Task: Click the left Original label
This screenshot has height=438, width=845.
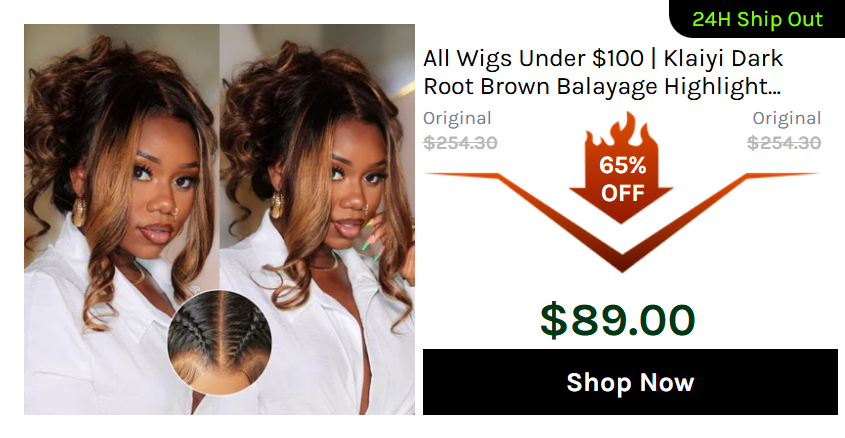Action: coord(457,118)
